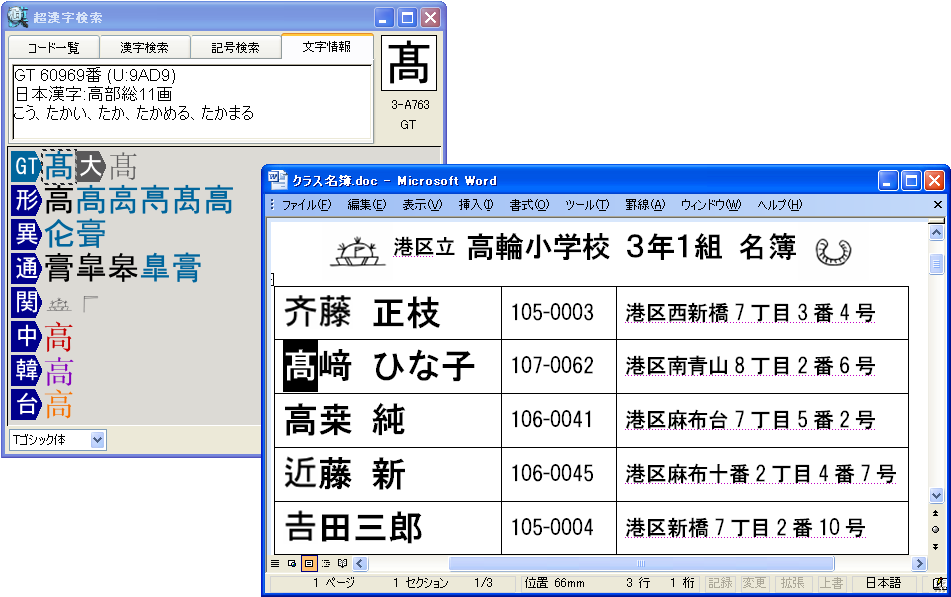Switch to the 漢字検索 tab
The image size is (951, 597).
click(x=144, y=48)
